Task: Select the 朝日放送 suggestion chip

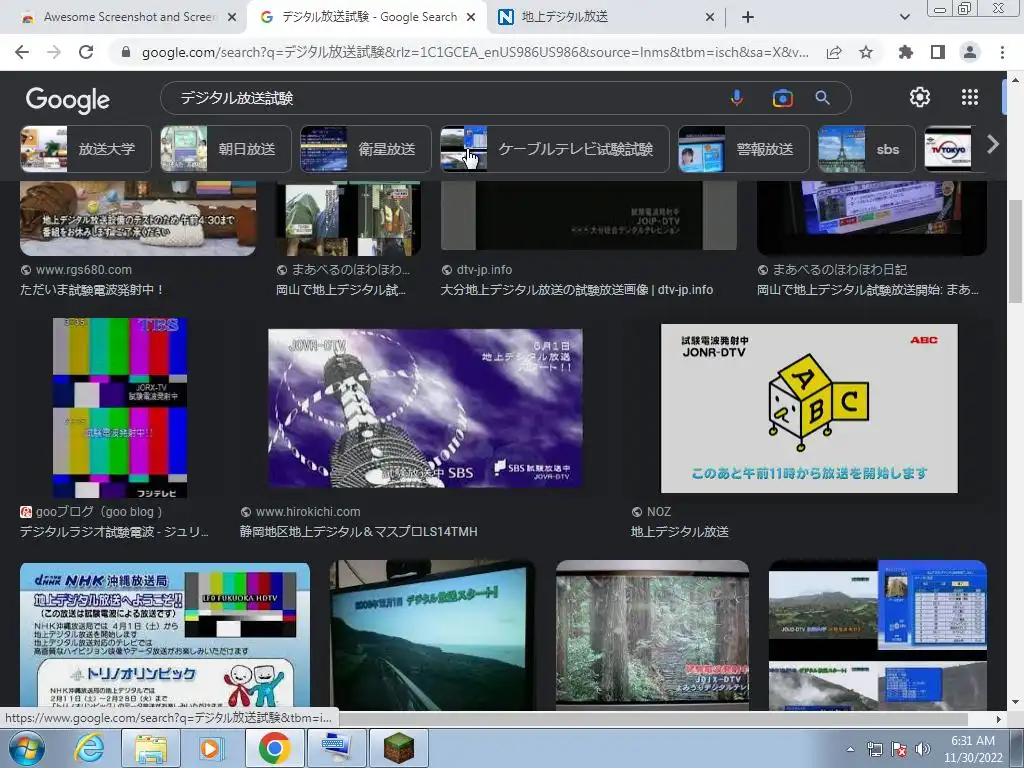Action: [226, 149]
